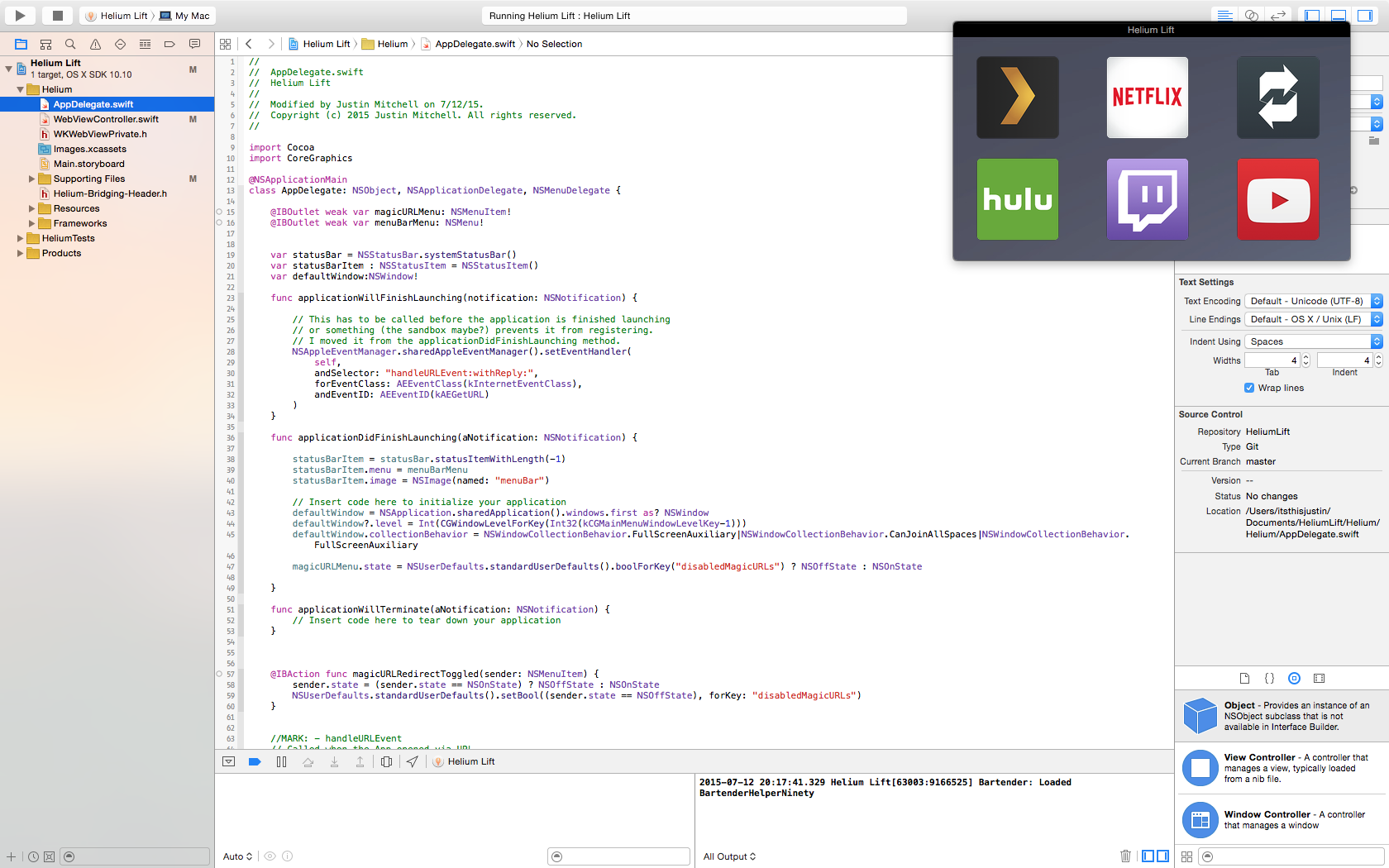The image size is (1389, 868).
Task: Click the refresh arrows tile in Helium Lift
Action: click(1278, 98)
